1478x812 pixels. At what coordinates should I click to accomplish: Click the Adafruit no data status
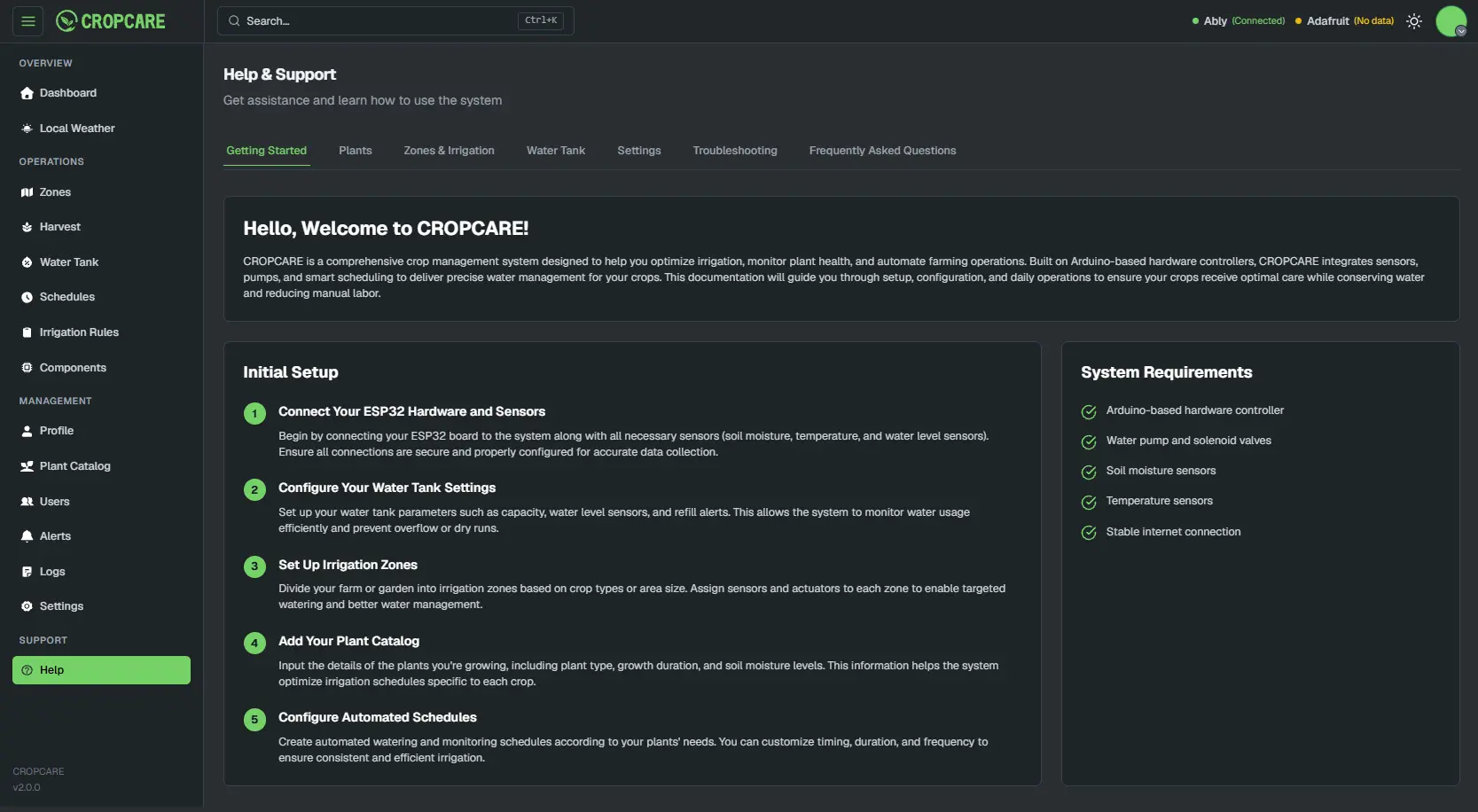tap(1344, 21)
